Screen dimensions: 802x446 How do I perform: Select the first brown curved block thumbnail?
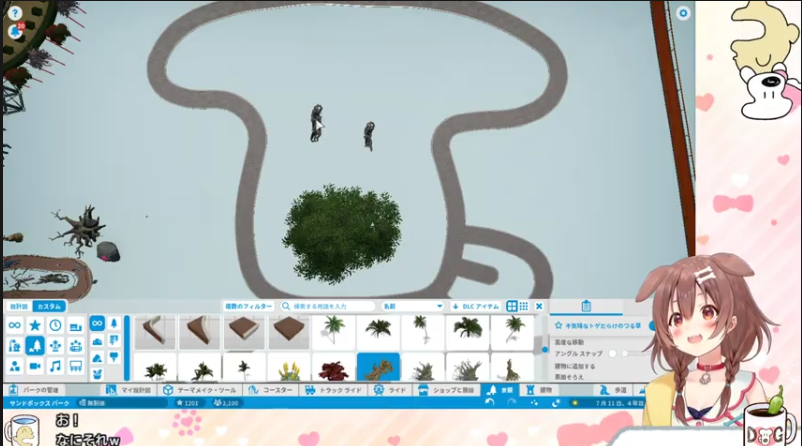coord(154,331)
